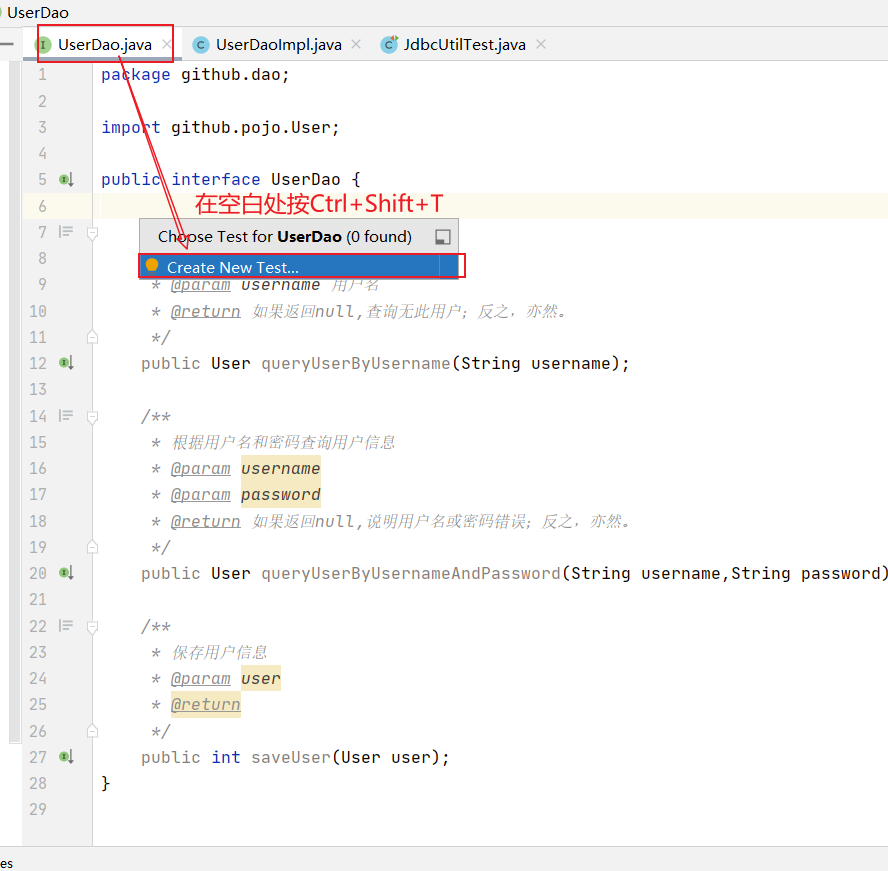Open popup in Find tool window icon
The image size is (888, 871).
443,237
